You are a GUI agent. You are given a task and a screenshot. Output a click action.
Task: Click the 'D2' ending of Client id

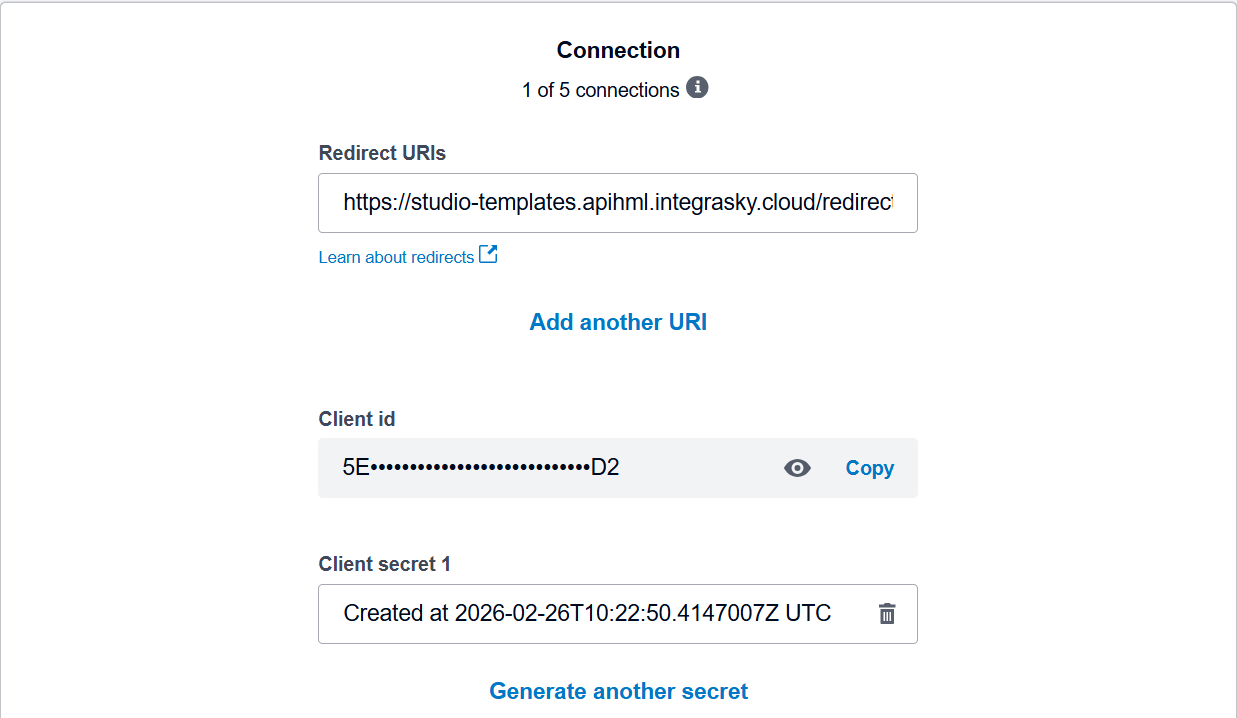tap(605, 468)
